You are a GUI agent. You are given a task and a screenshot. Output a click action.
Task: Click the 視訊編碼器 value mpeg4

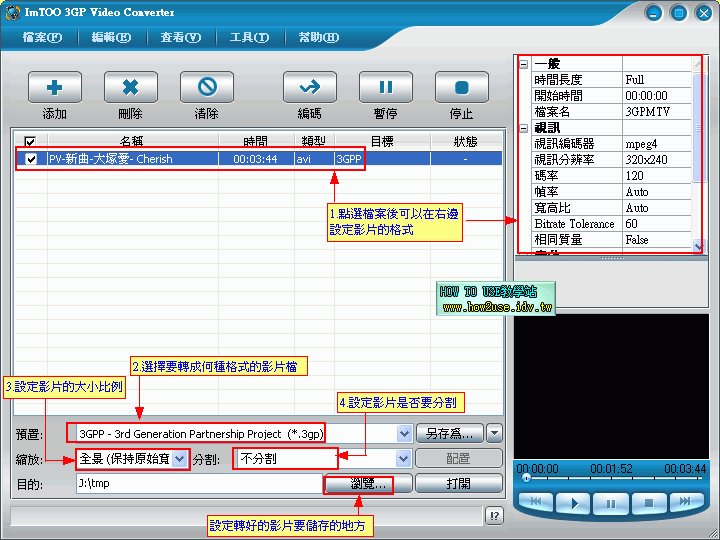click(657, 144)
